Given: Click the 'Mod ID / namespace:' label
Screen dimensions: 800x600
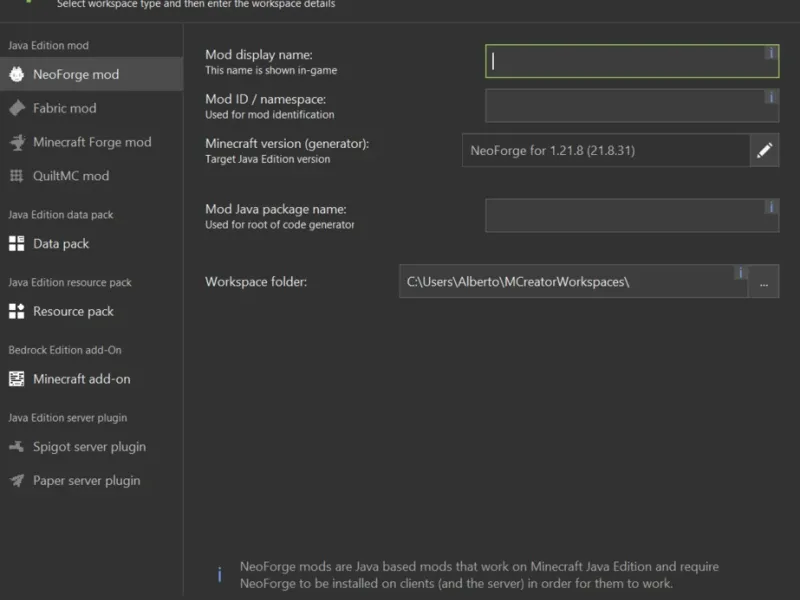Looking at the screenshot, I should 265,99.
